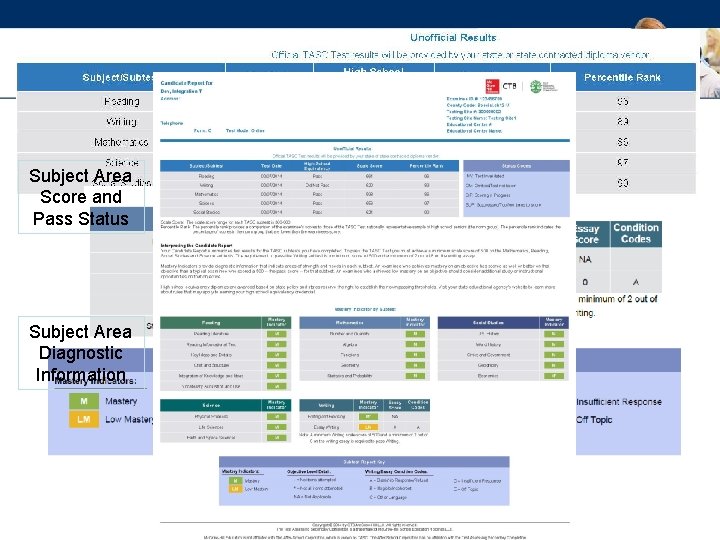
Task: Click the Algebra row in Mathematics table
Action: [365, 344]
